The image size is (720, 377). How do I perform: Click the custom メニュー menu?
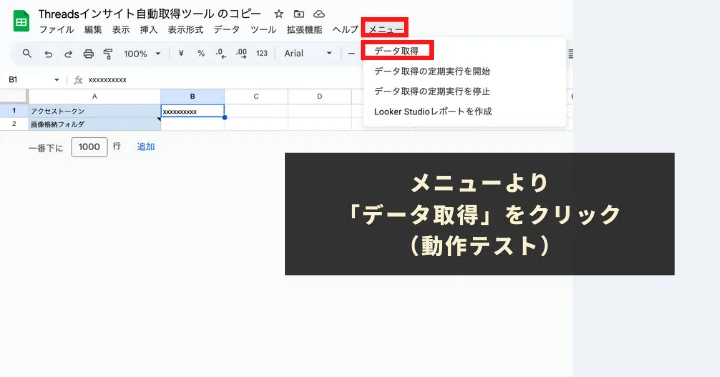(385, 28)
